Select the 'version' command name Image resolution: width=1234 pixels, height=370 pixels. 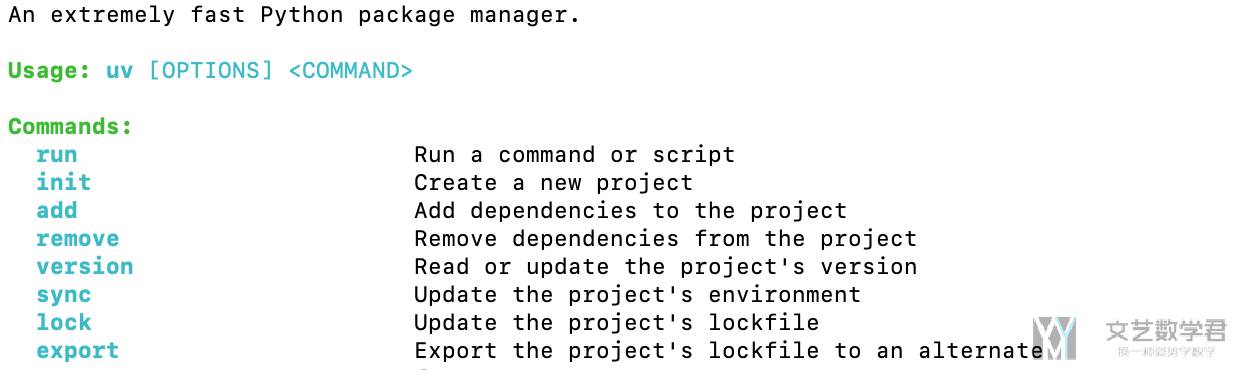[85, 267]
